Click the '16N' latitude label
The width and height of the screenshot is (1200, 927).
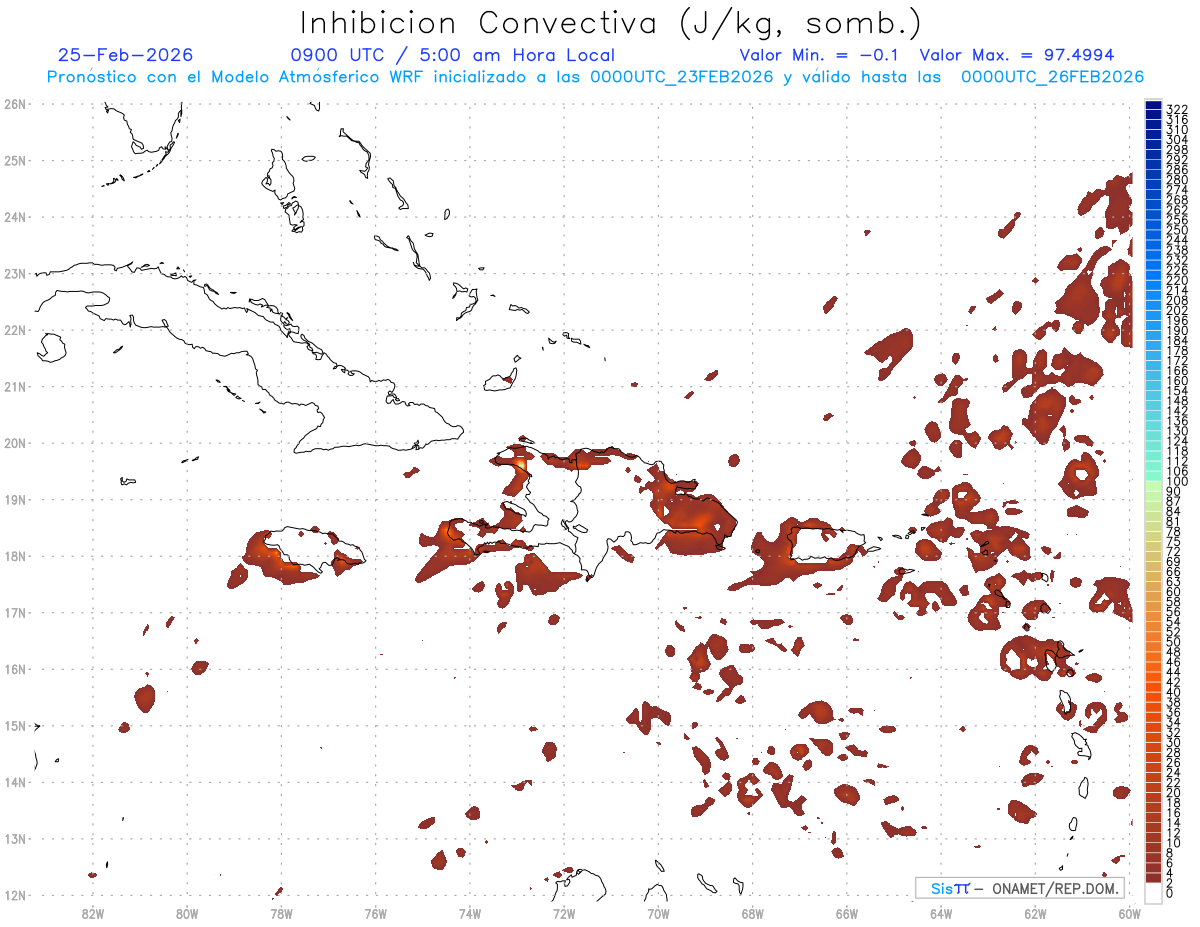point(14,669)
